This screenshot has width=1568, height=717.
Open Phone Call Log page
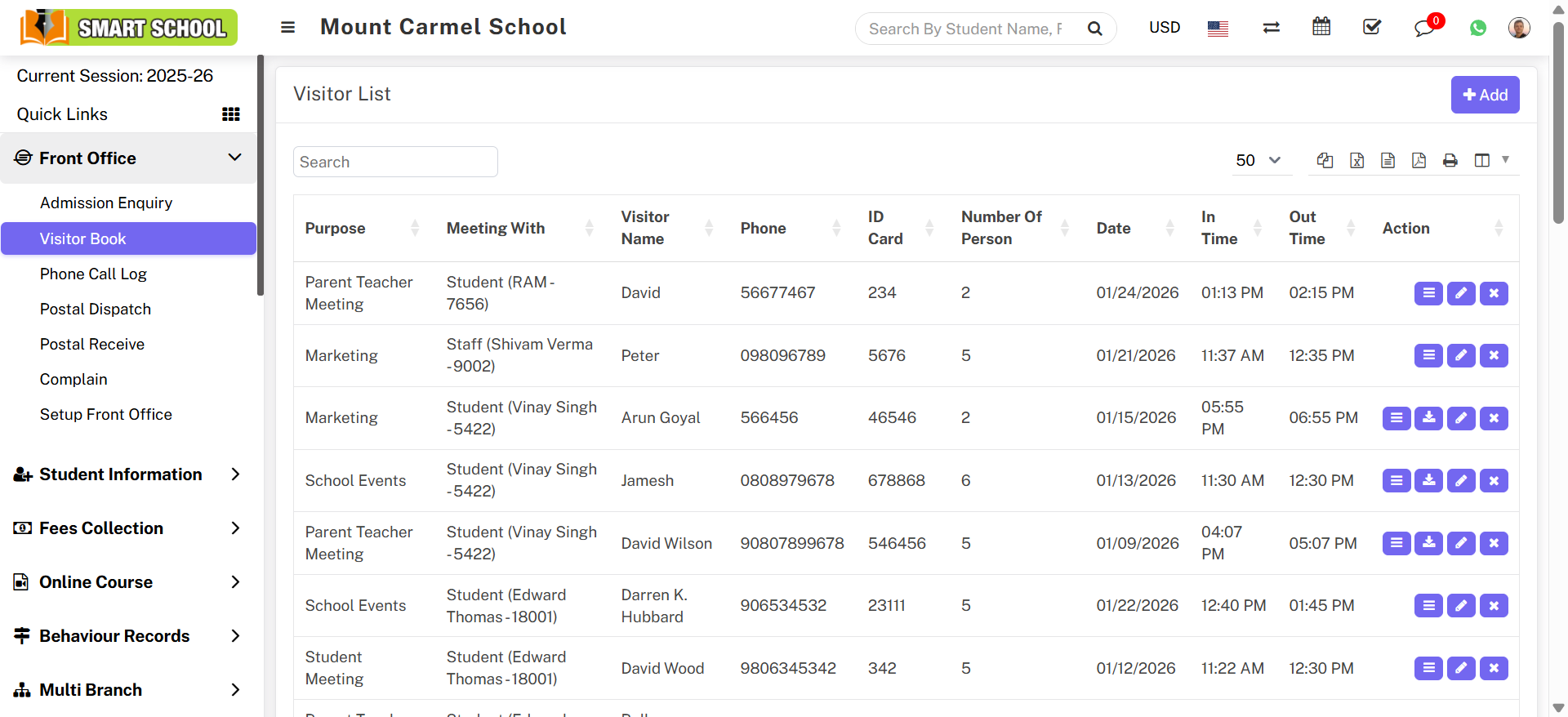[x=93, y=274]
